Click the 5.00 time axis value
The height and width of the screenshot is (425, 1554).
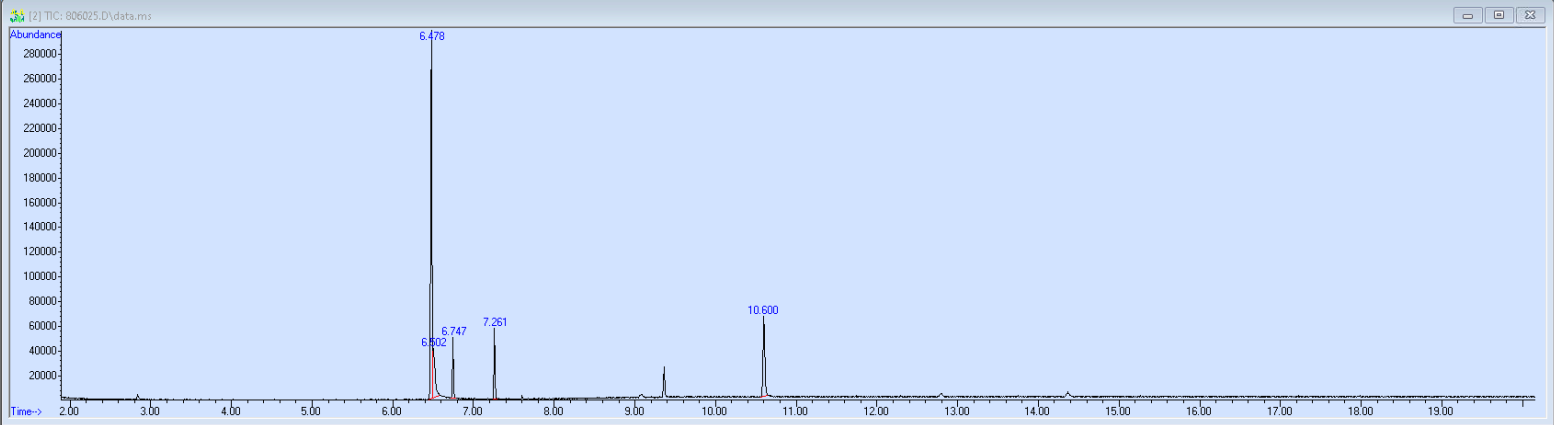pyautogui.click(x=311, y=411)
